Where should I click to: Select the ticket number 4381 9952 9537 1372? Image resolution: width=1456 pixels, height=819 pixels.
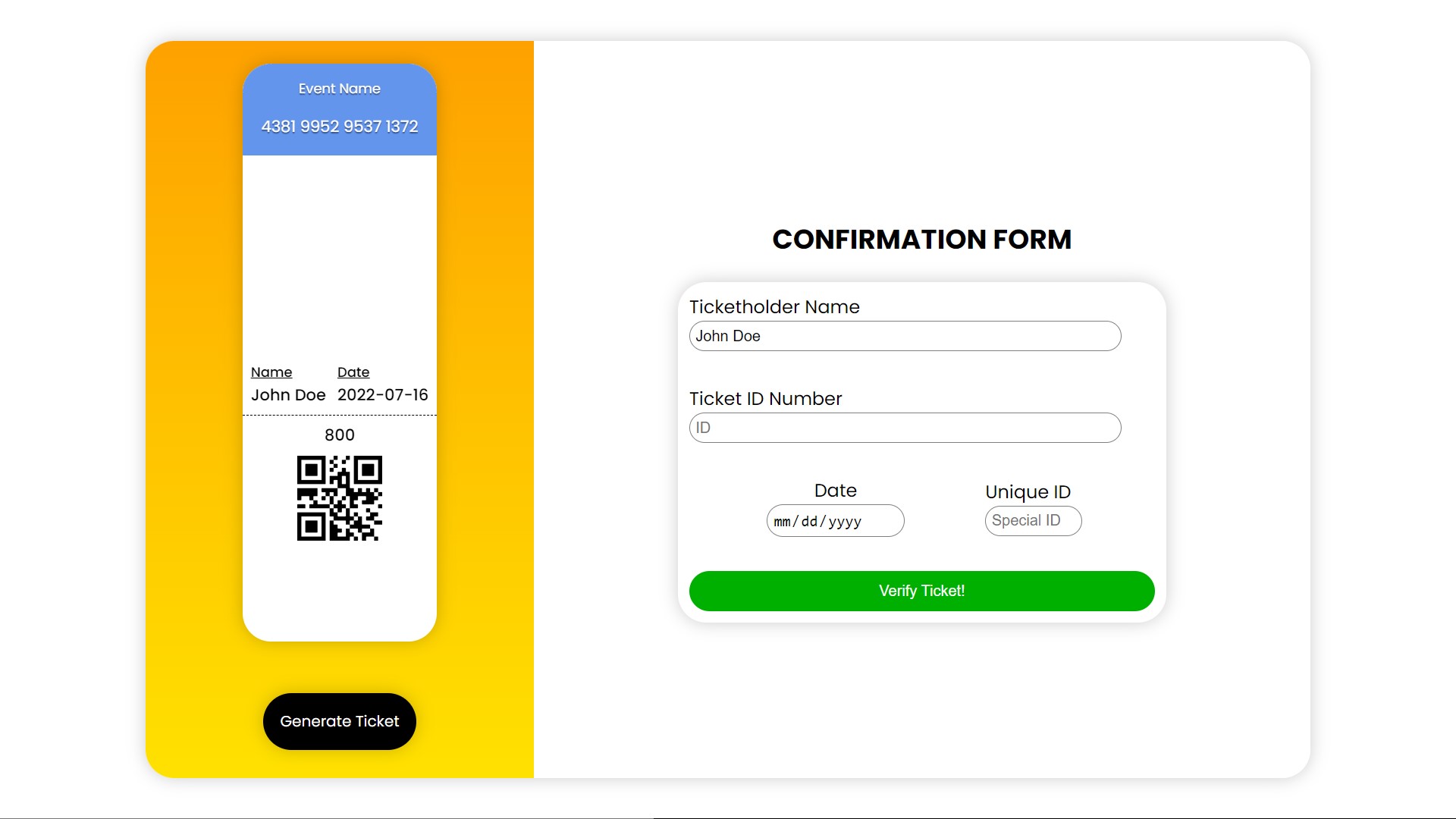tap(340, 126)
